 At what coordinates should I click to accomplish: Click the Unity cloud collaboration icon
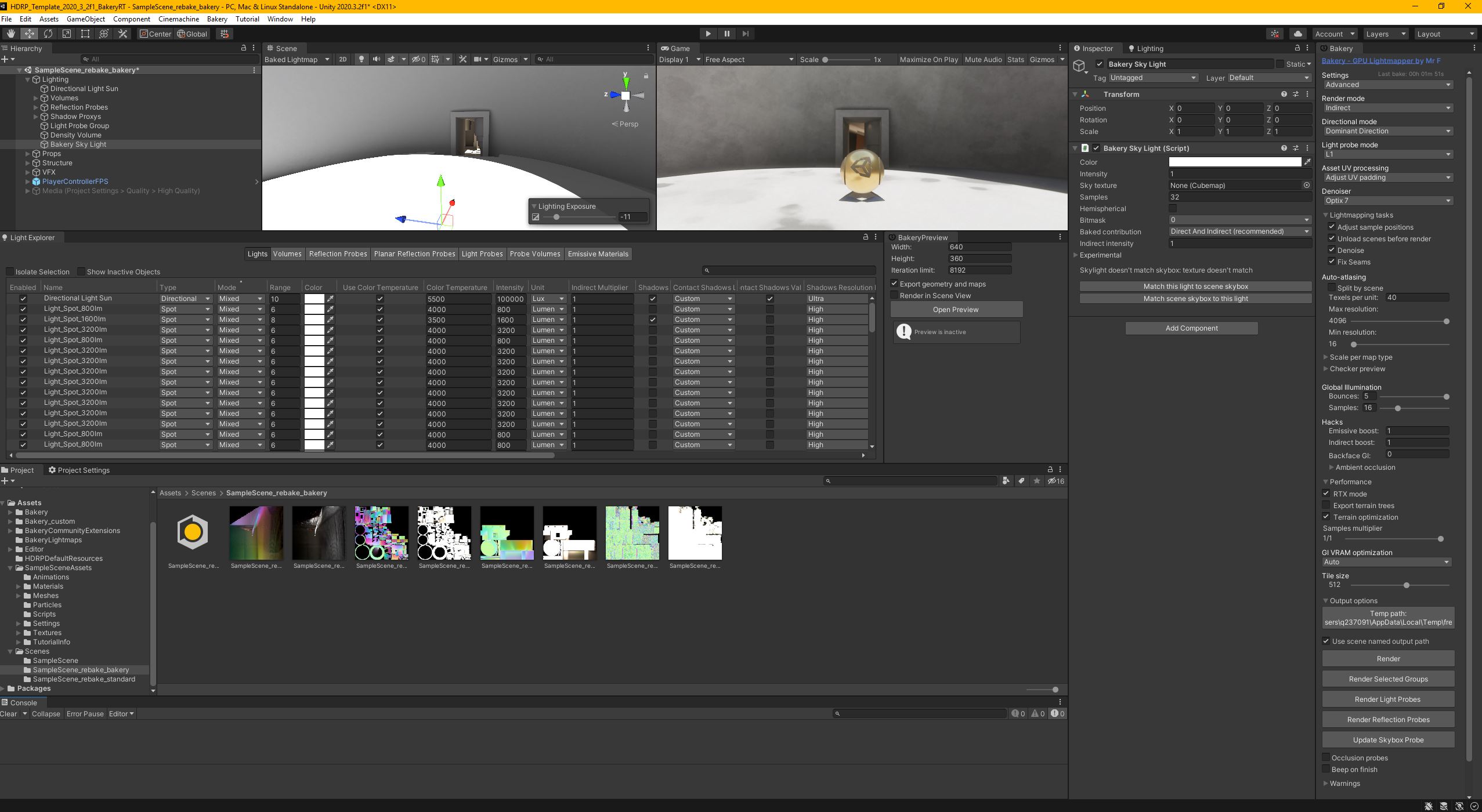tap(1297, 34)
